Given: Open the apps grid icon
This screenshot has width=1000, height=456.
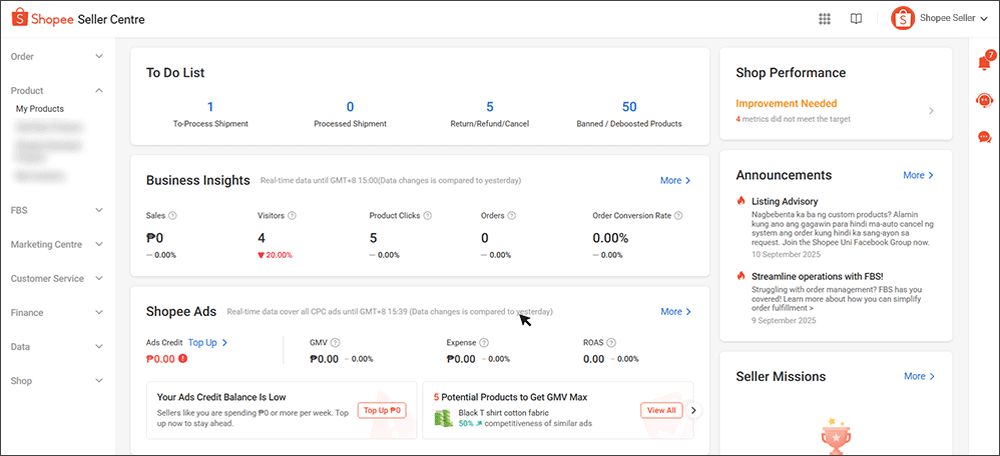Looking at the screenshot, I should pyautogui.click(x=824, y=19).
